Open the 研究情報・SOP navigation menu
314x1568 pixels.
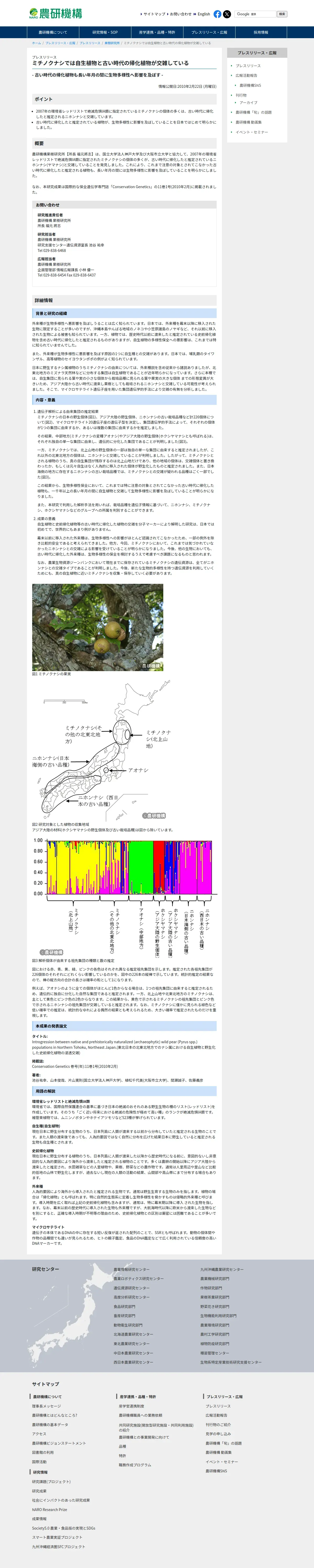pos(105,32)
